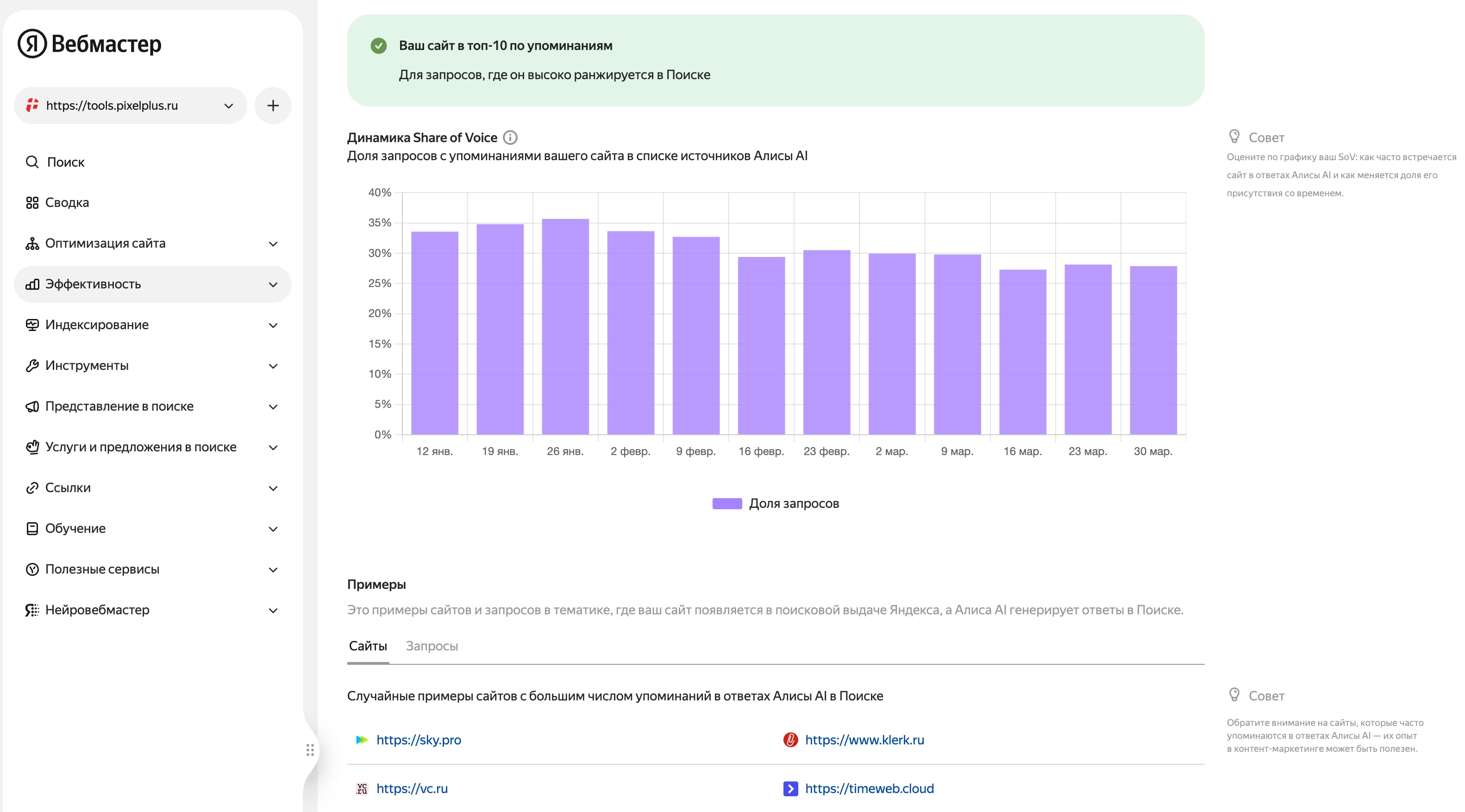Screen dimensions: 1465x812
Task: Click the Нейровебмастер icon
Action: (x=32, y=610)
